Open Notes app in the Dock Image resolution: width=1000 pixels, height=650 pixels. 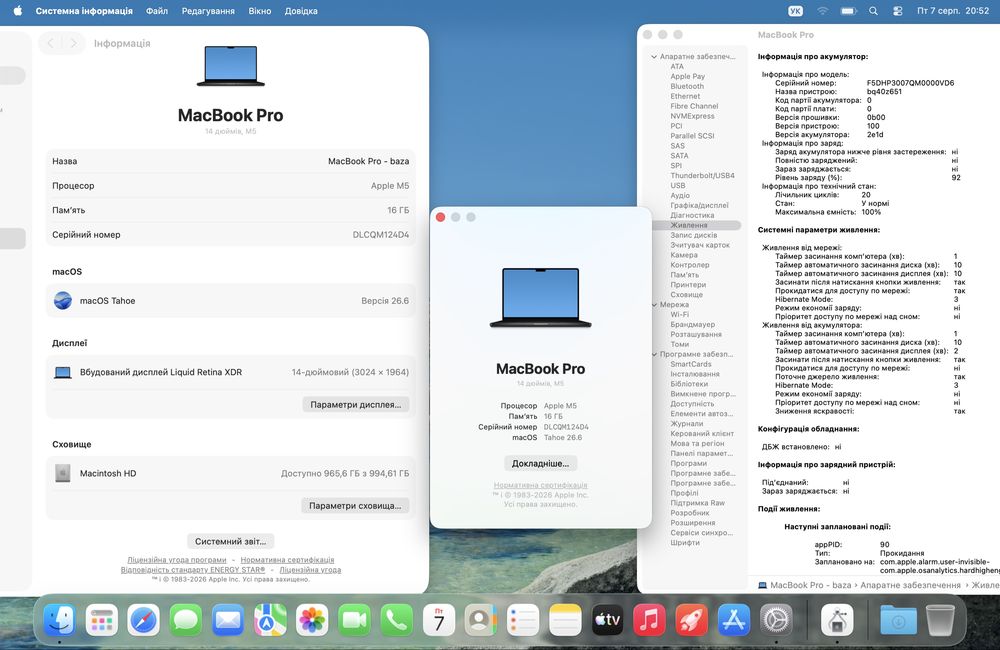tap(565, 619)
